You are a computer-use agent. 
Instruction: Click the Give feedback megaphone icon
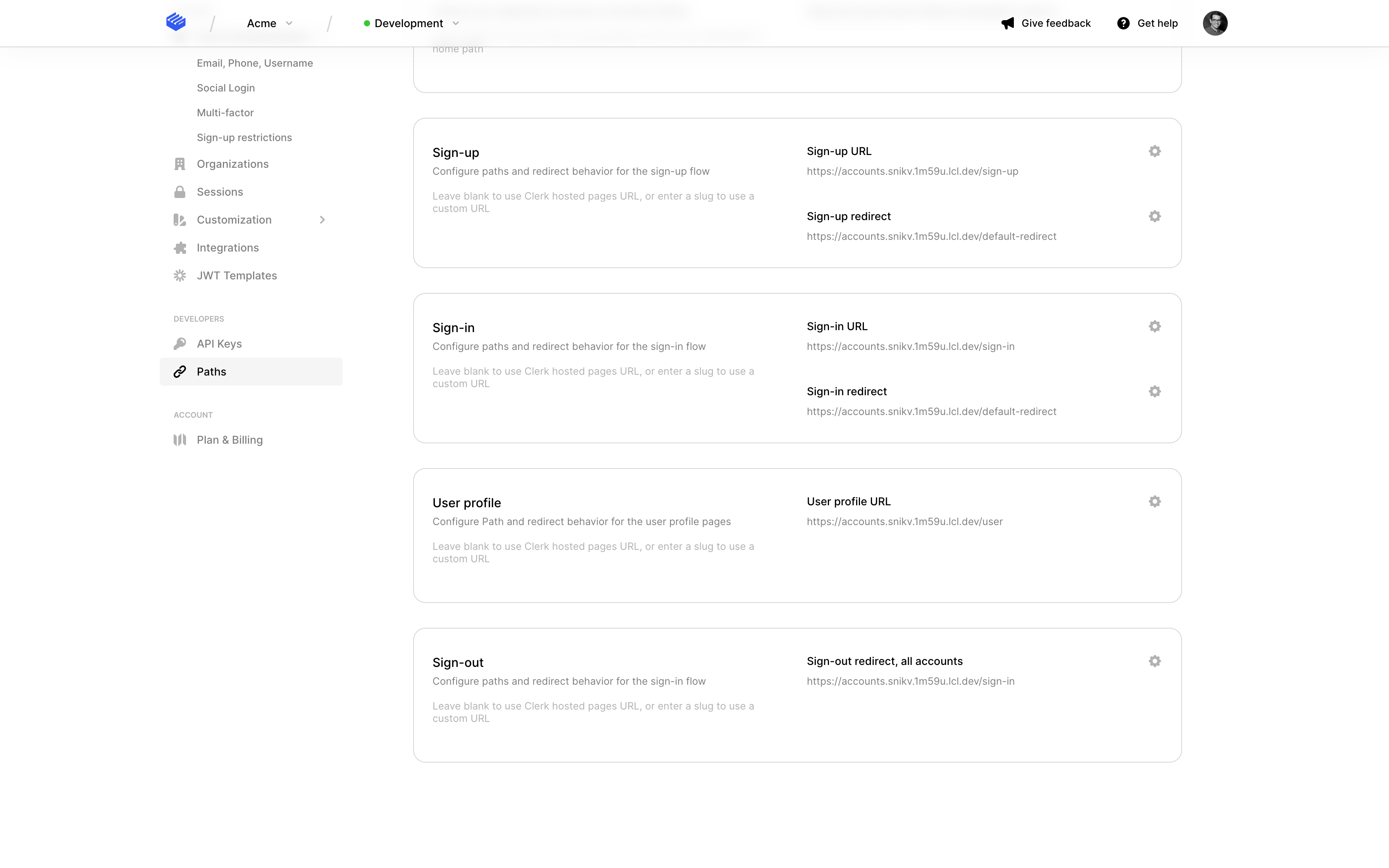coord(1008,23)
